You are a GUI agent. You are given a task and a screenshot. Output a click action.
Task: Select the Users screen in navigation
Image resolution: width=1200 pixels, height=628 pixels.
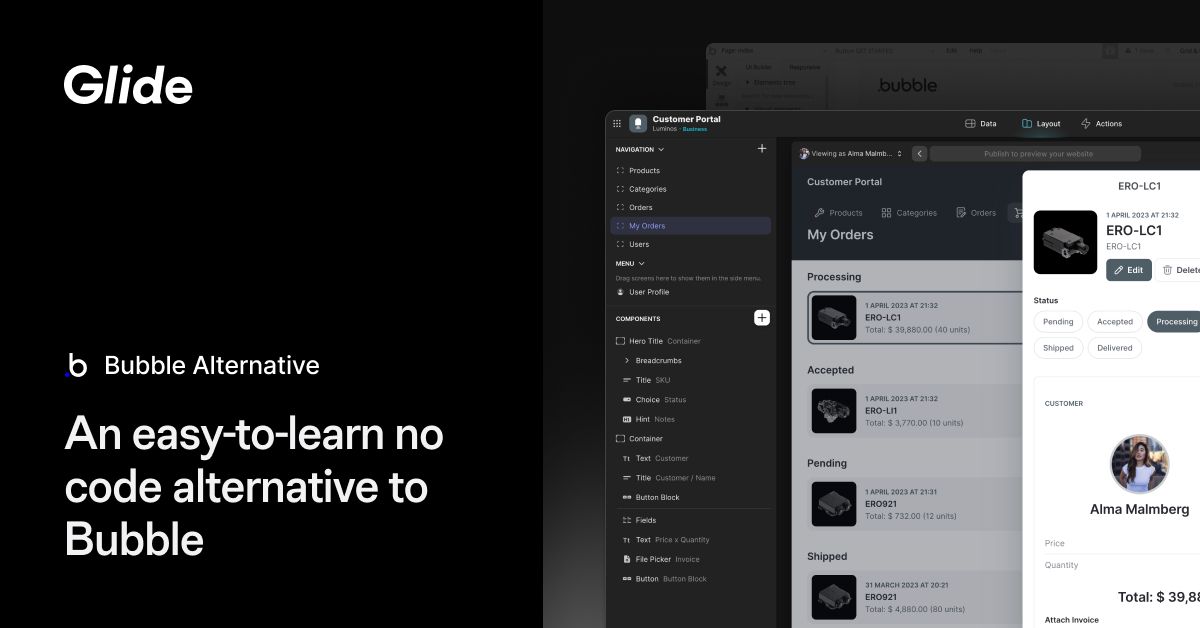[690, 244]
